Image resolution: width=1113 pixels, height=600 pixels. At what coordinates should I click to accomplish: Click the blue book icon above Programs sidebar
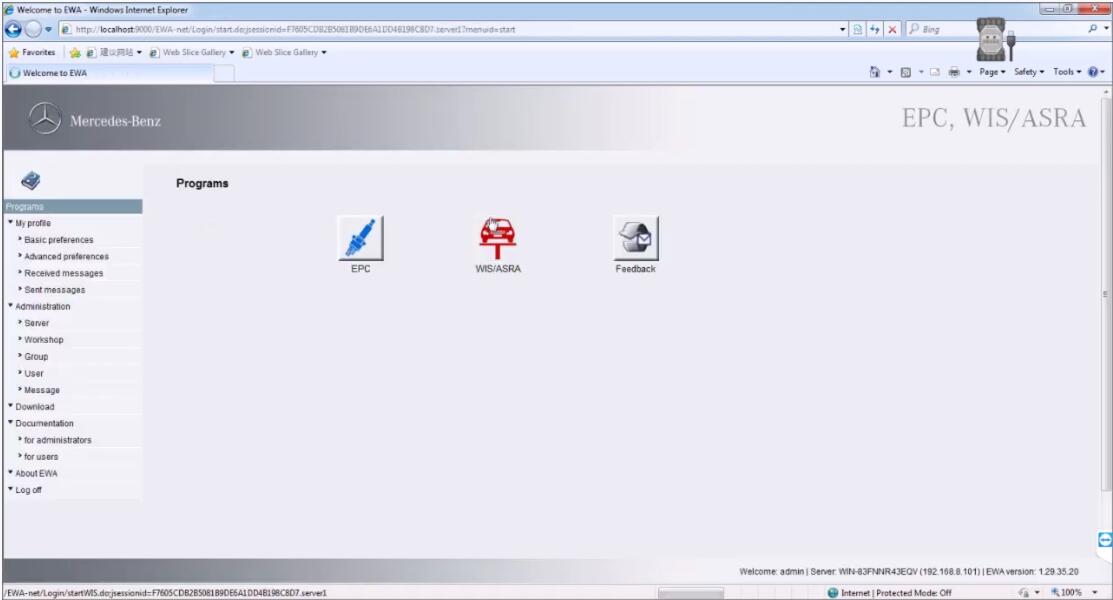coord(31,180)
